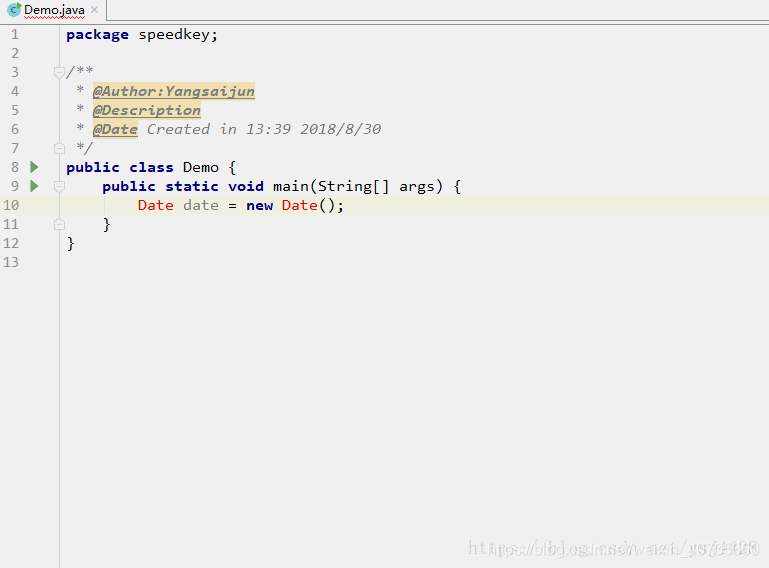Screen dimensions: 769x568
Task: Collapse the main method at line 9
Action: pyautogui.click(x=59, y=186)
